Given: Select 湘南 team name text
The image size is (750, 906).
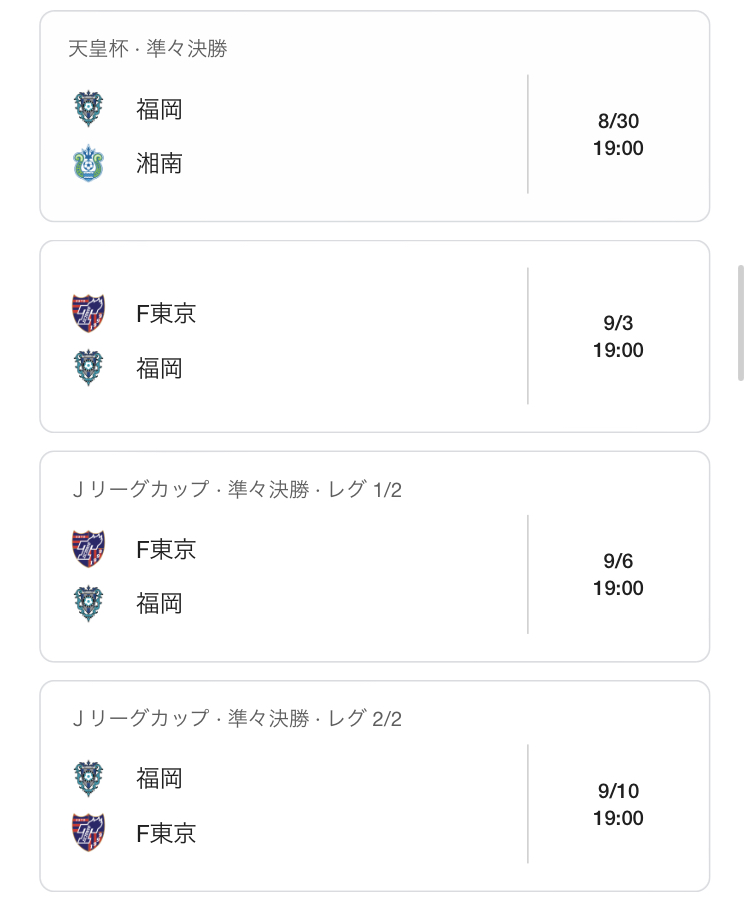Looking at the screenshot, I should pyautogui.click(x=159, y=164).
